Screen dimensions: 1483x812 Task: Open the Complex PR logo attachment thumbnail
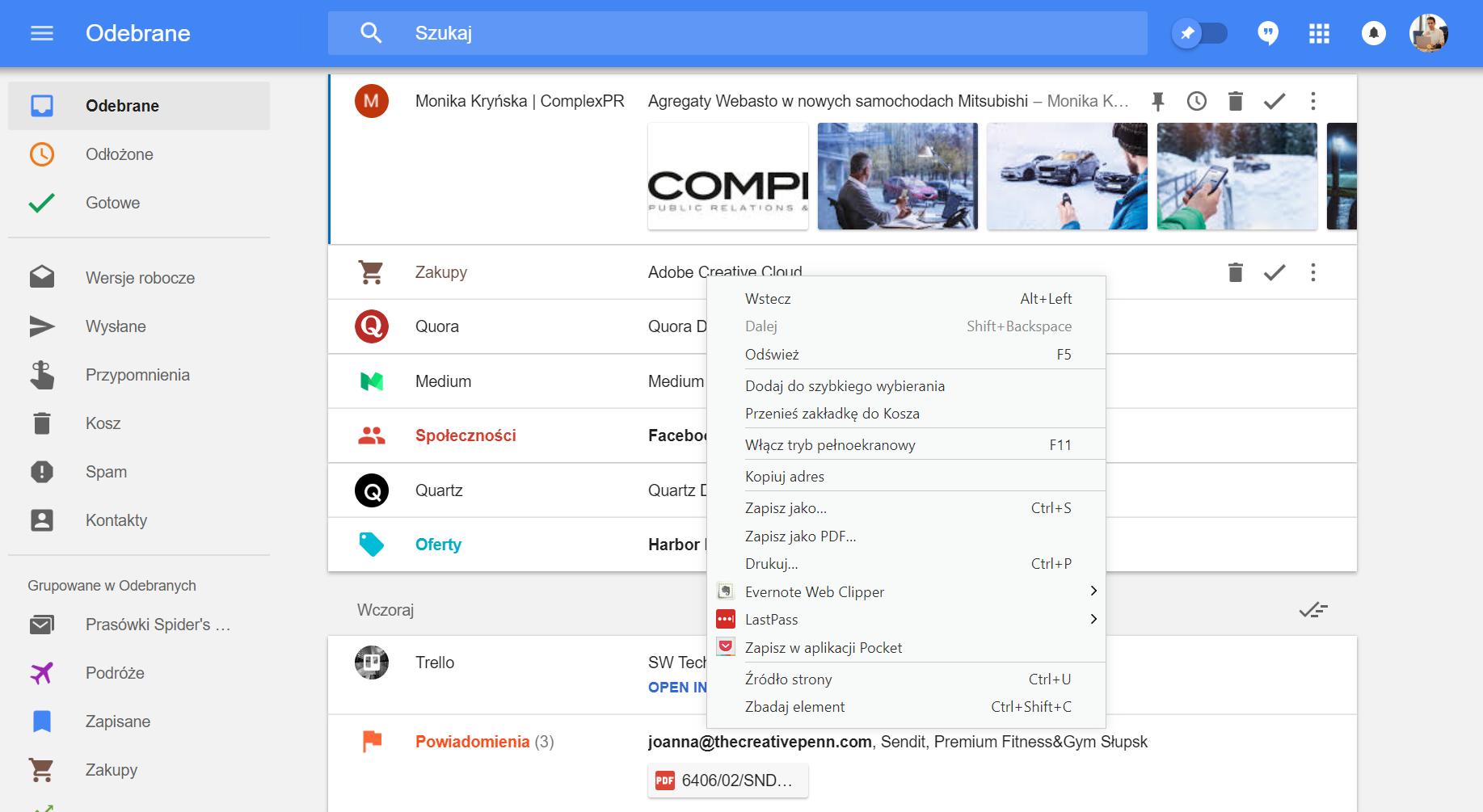tap(728, 176)
